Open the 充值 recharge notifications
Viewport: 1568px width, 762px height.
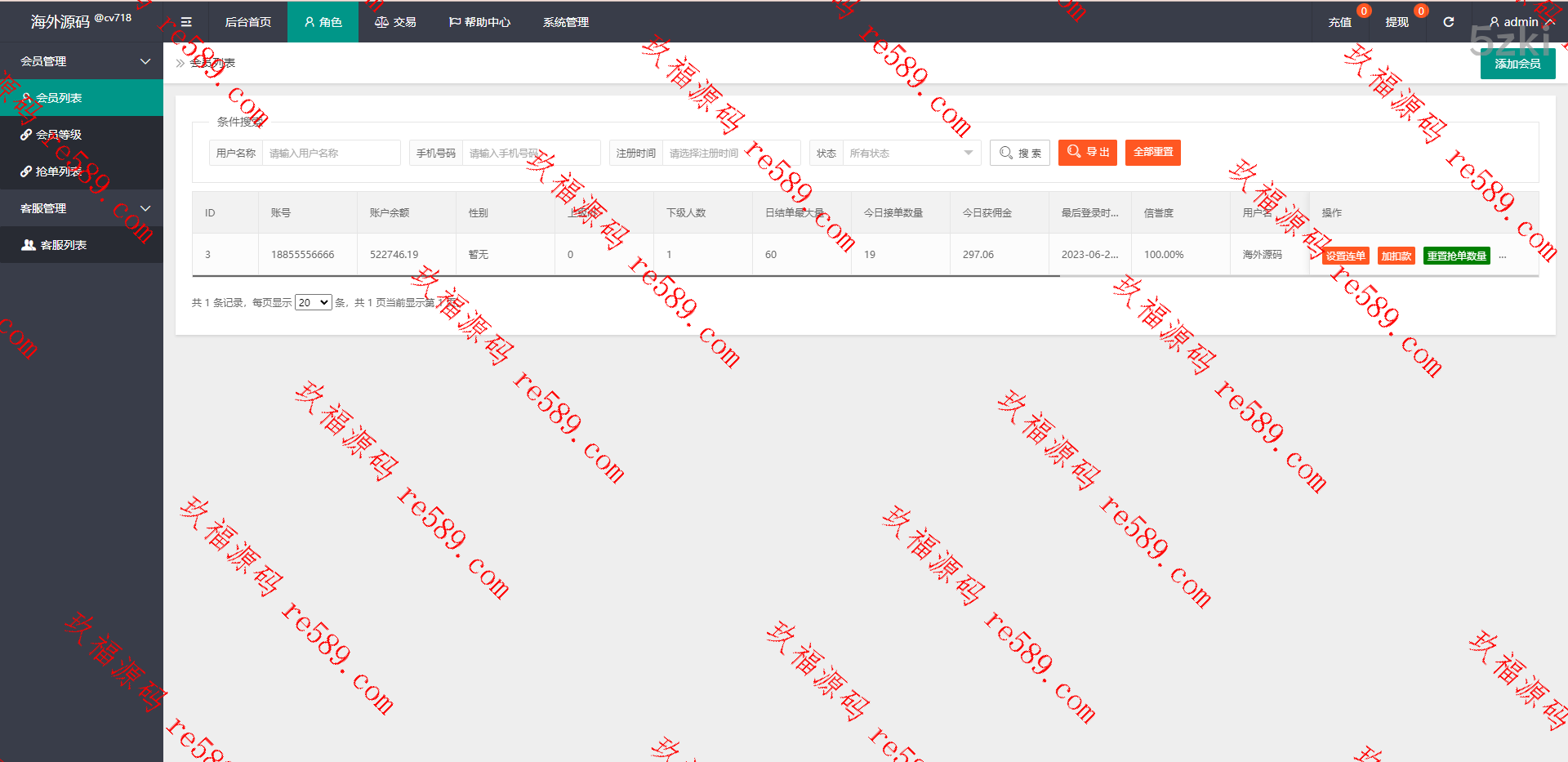(1339, 22)
